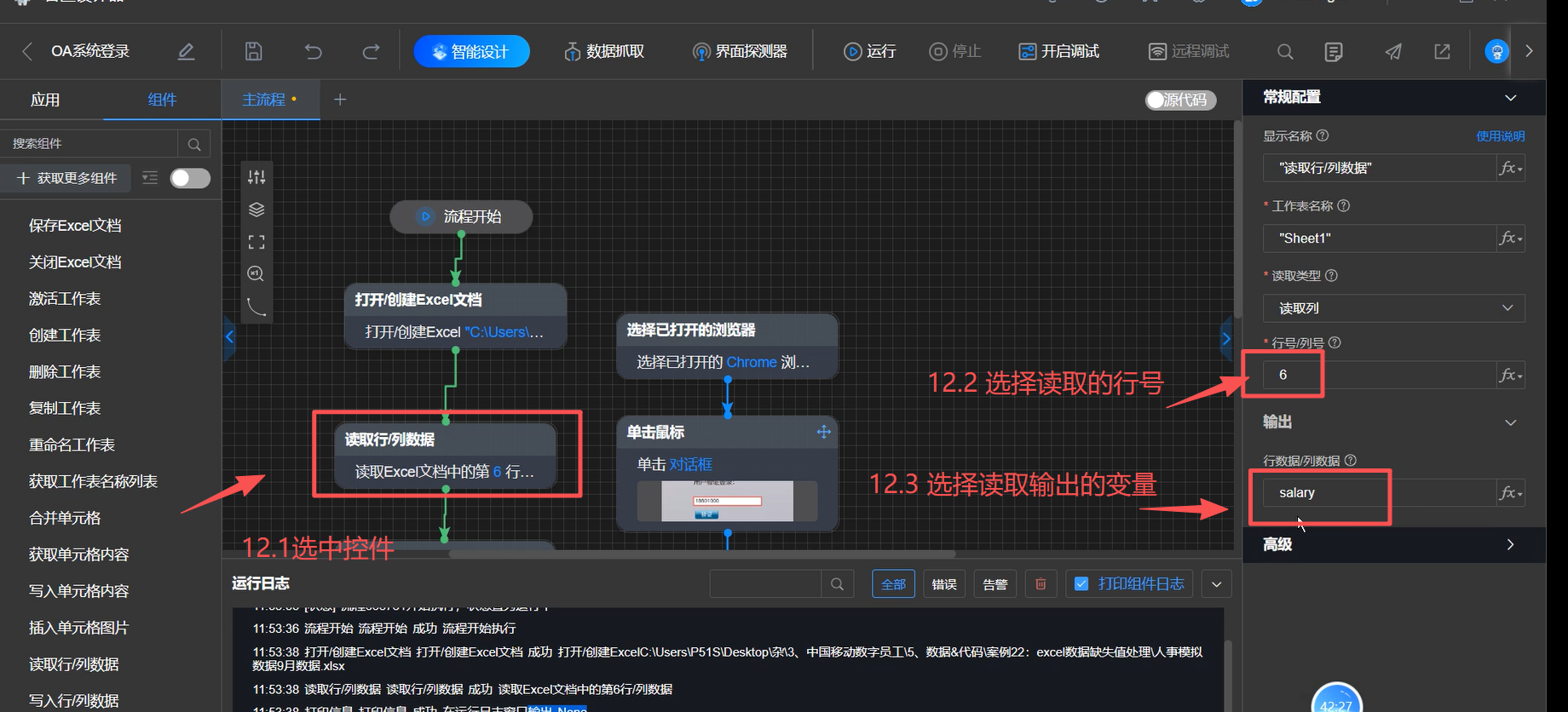Collapse the right panel arrow
Viewport: 1568px width, 712px height.
point(1225,338)
